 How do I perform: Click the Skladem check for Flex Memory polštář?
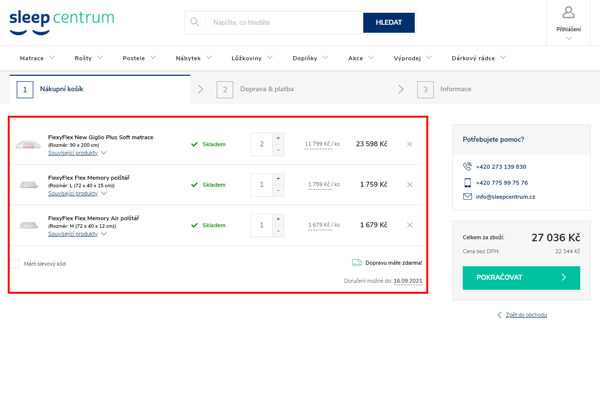(x=194, y=185)
